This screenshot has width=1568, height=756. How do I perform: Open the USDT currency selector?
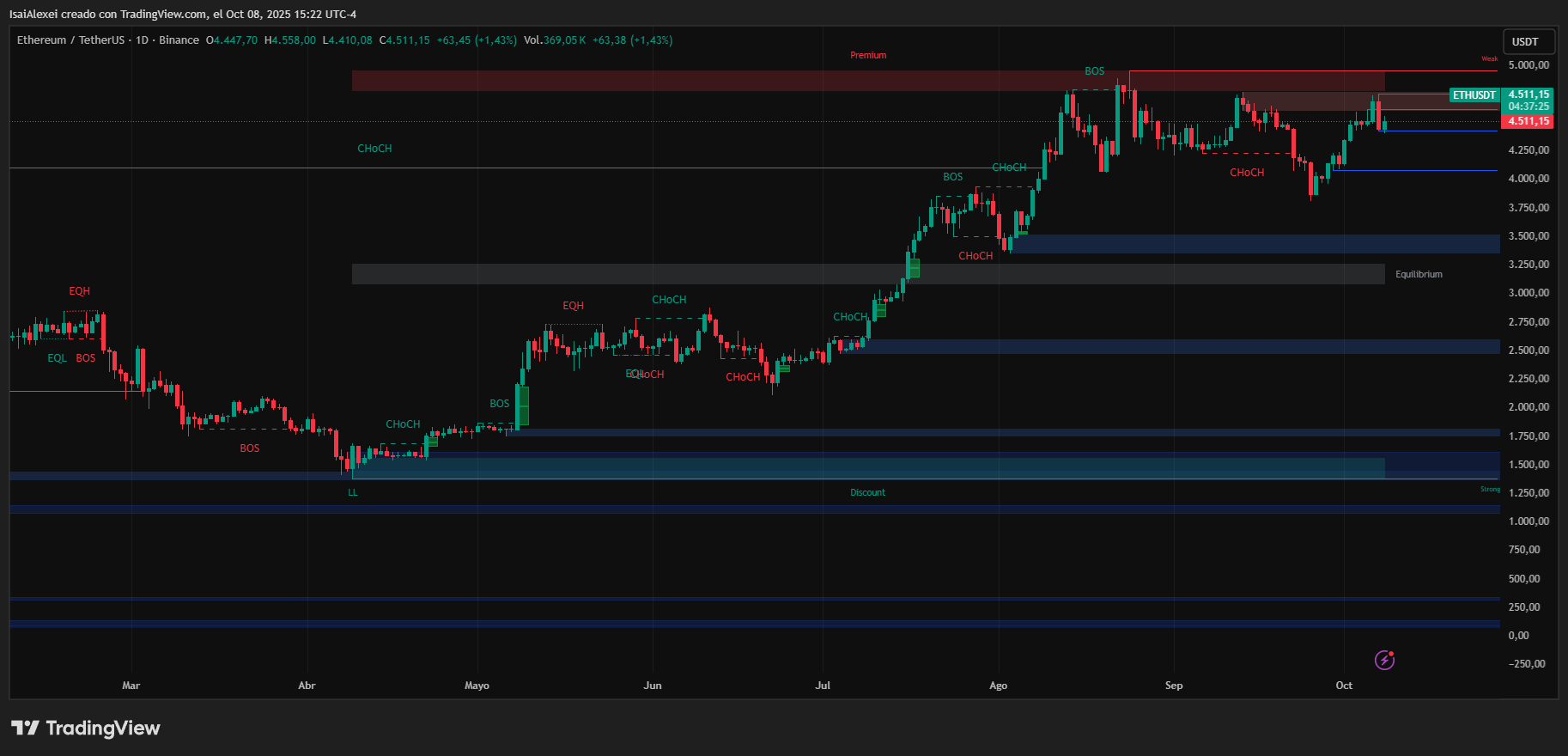(1525, 41)
